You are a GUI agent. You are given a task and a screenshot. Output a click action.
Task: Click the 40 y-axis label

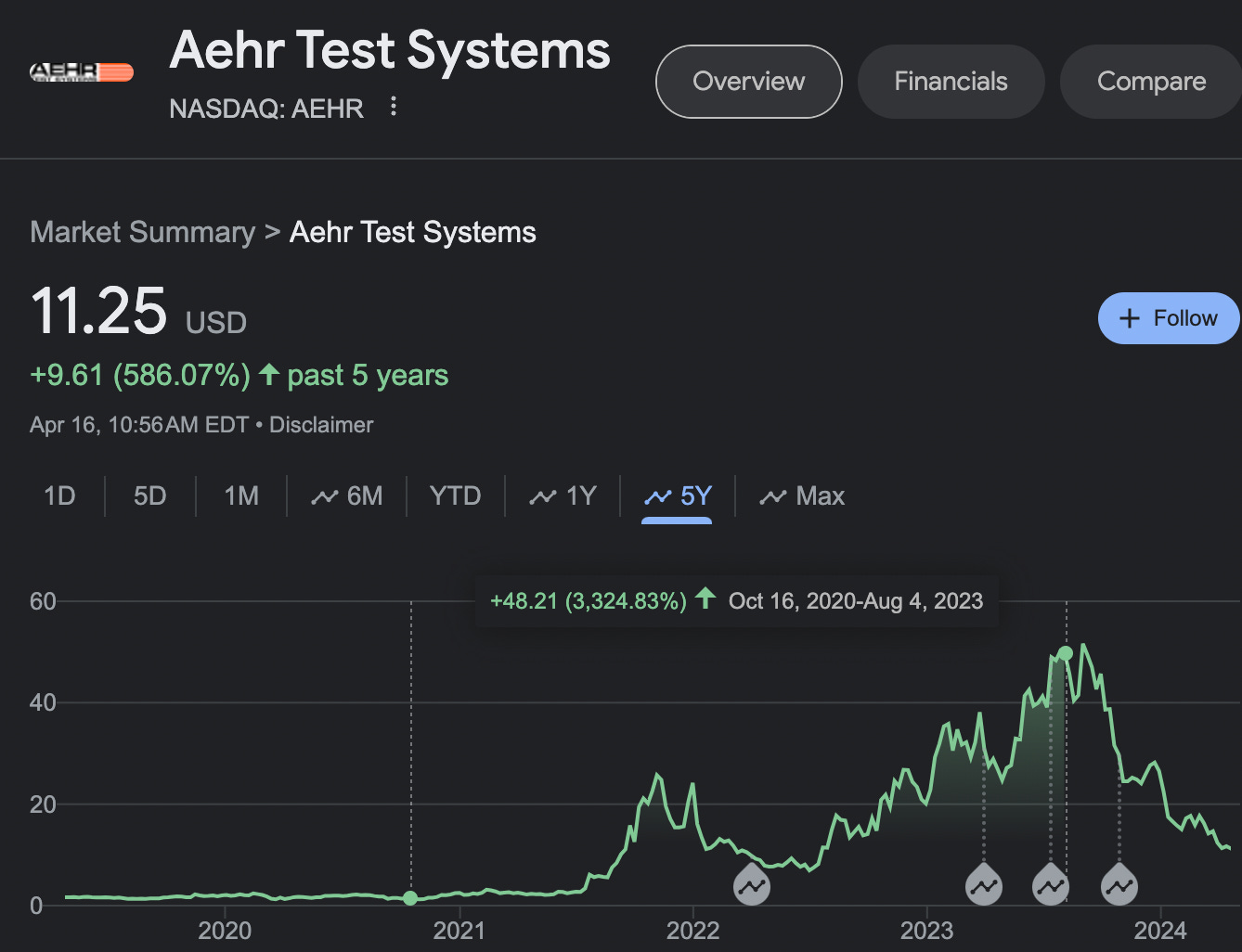[43, 702]
